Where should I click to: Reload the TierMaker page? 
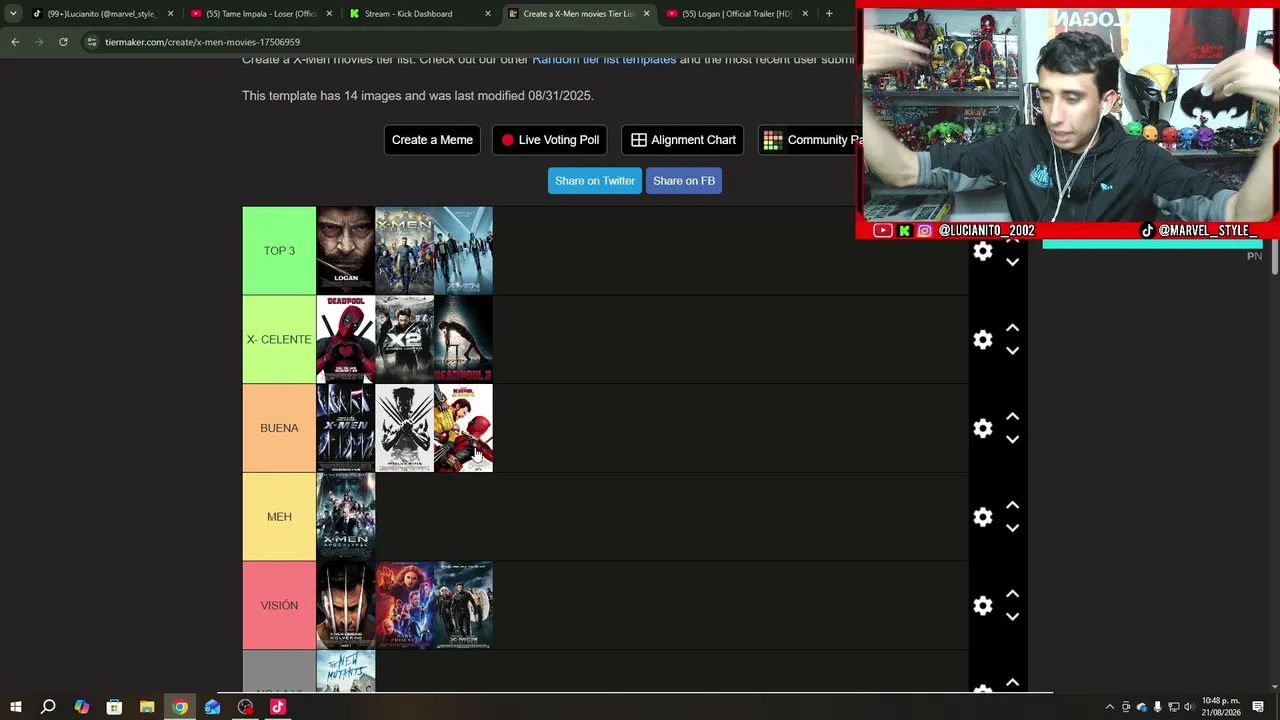pos(63,42)
